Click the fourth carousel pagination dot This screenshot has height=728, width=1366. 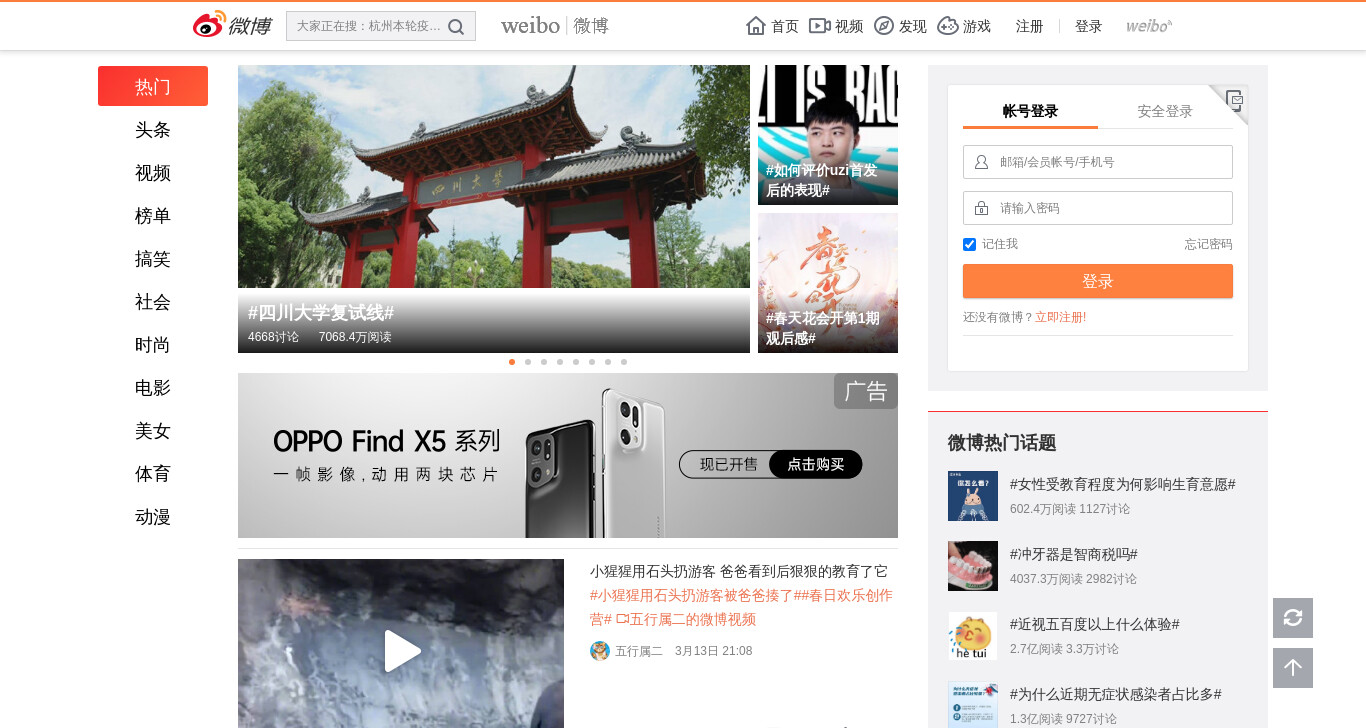point(560,362)
